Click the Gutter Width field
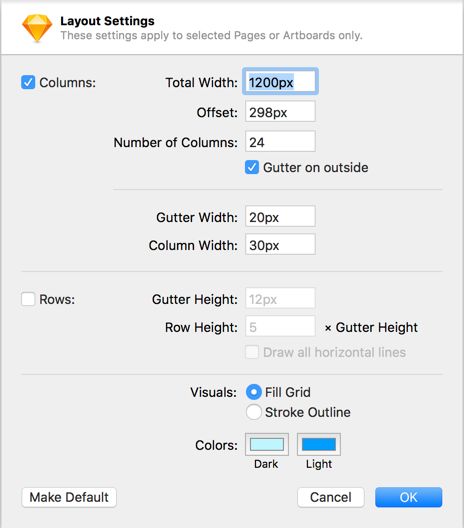The height and width of the screenshot is (528, 464). click(x=280, y=217)
